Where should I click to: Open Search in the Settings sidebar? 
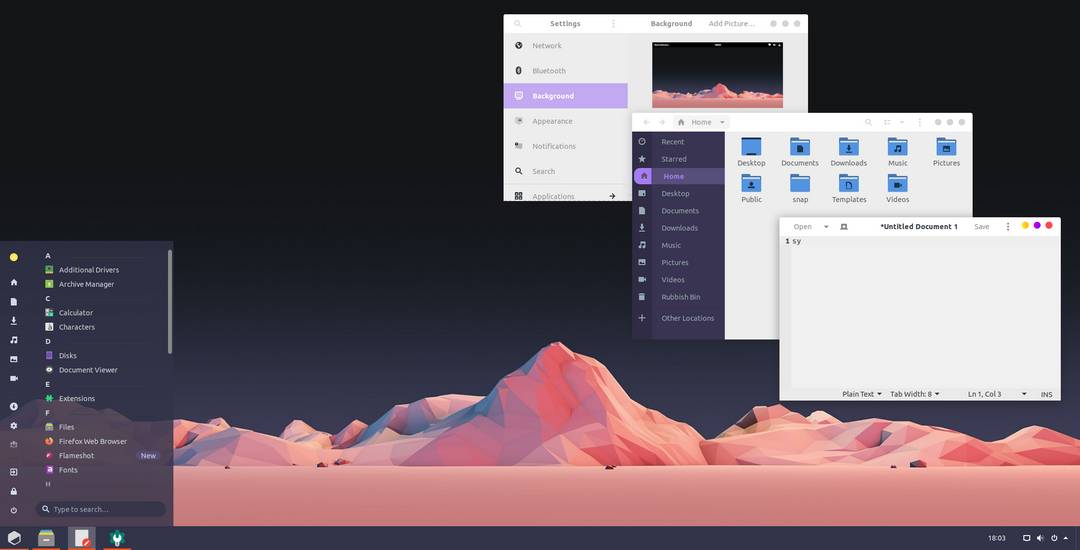click(565, 171)
